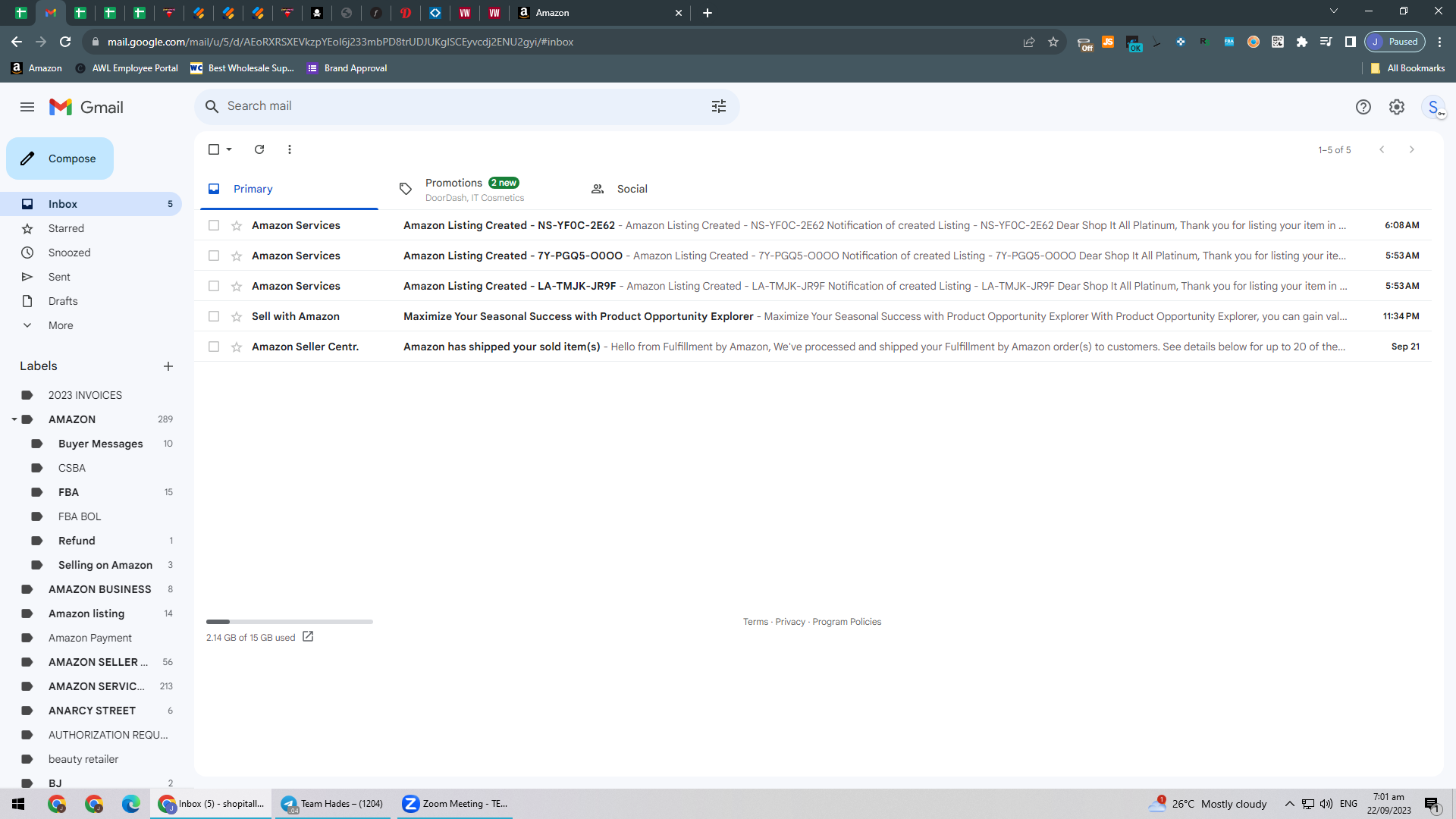This screenshot has width=1456, height=819.
Task: Select the Sell with Amazon email checkbox
Action: tap(214, 316)
